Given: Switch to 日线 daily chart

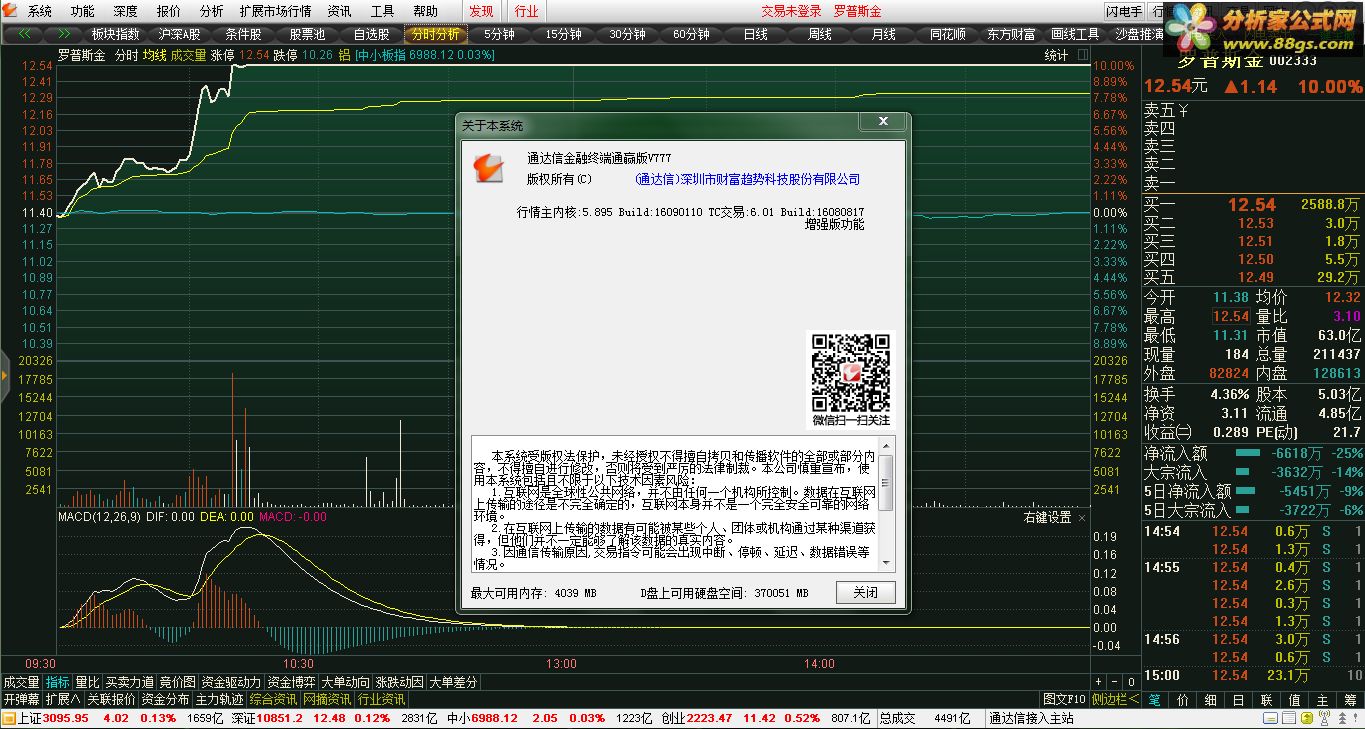Looking at the screenshot, I should pos(756,34).
